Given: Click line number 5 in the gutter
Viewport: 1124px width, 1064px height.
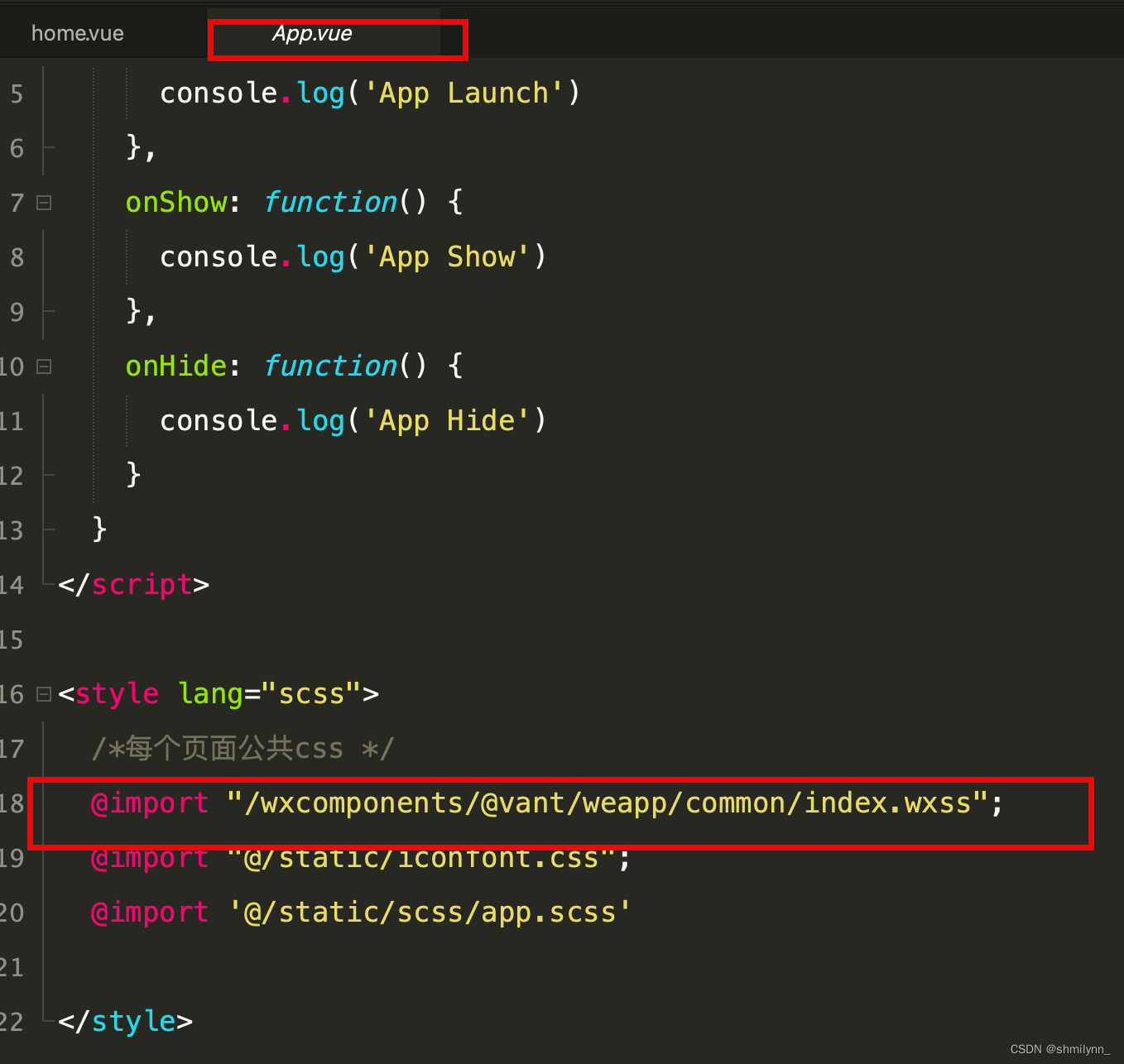Looking at the screenshot, I should click(x=17, y=93).
